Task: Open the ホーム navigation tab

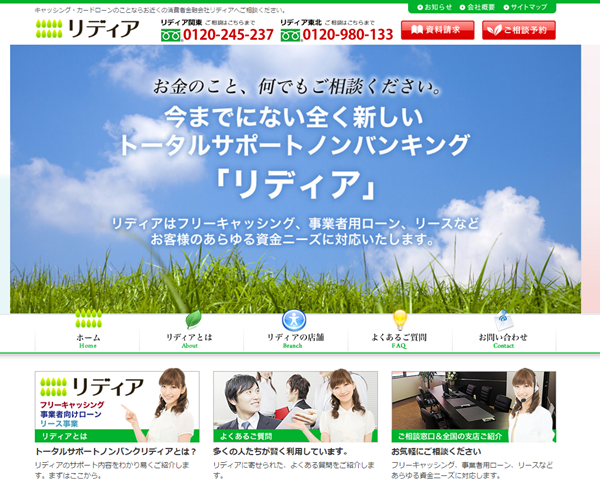Action: pos(88,340)
